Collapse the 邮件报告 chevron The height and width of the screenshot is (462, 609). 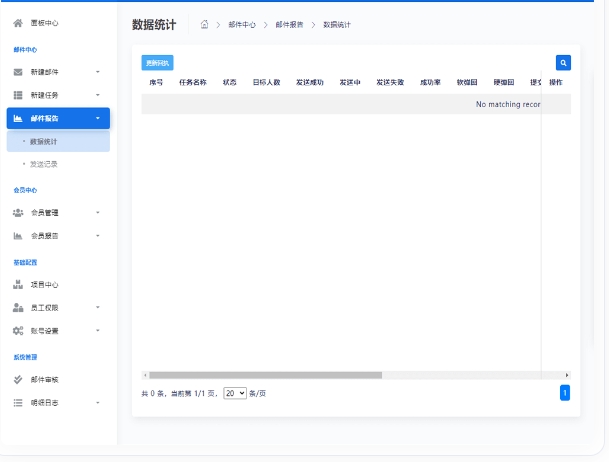click(98, 118)
